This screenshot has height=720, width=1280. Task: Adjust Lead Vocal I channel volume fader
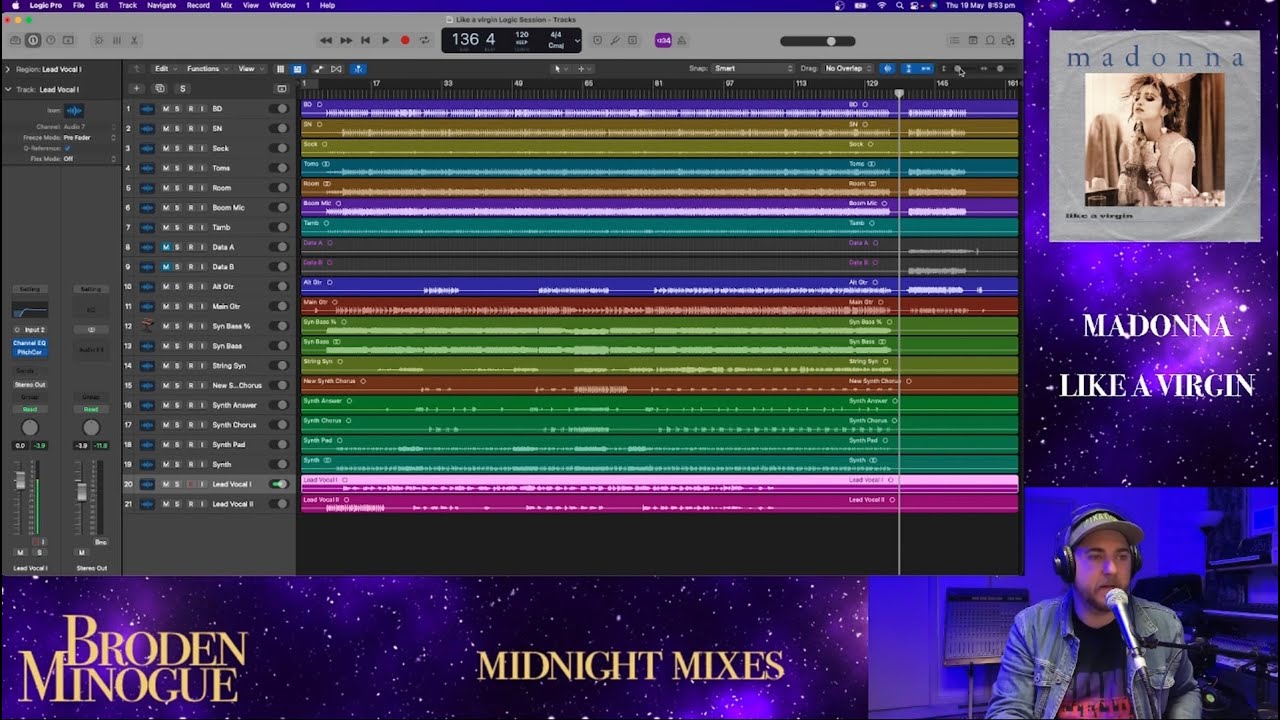tap(19, 482)
